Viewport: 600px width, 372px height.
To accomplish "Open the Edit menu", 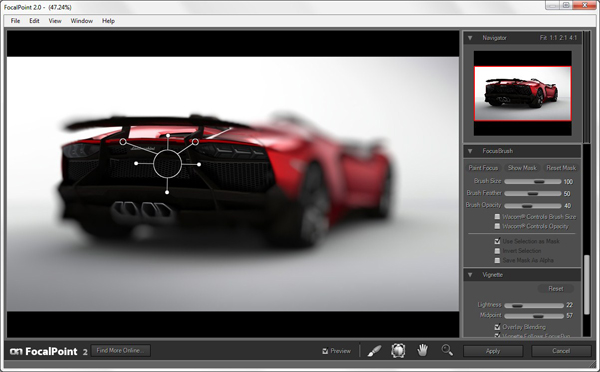I will coord(34,21).
